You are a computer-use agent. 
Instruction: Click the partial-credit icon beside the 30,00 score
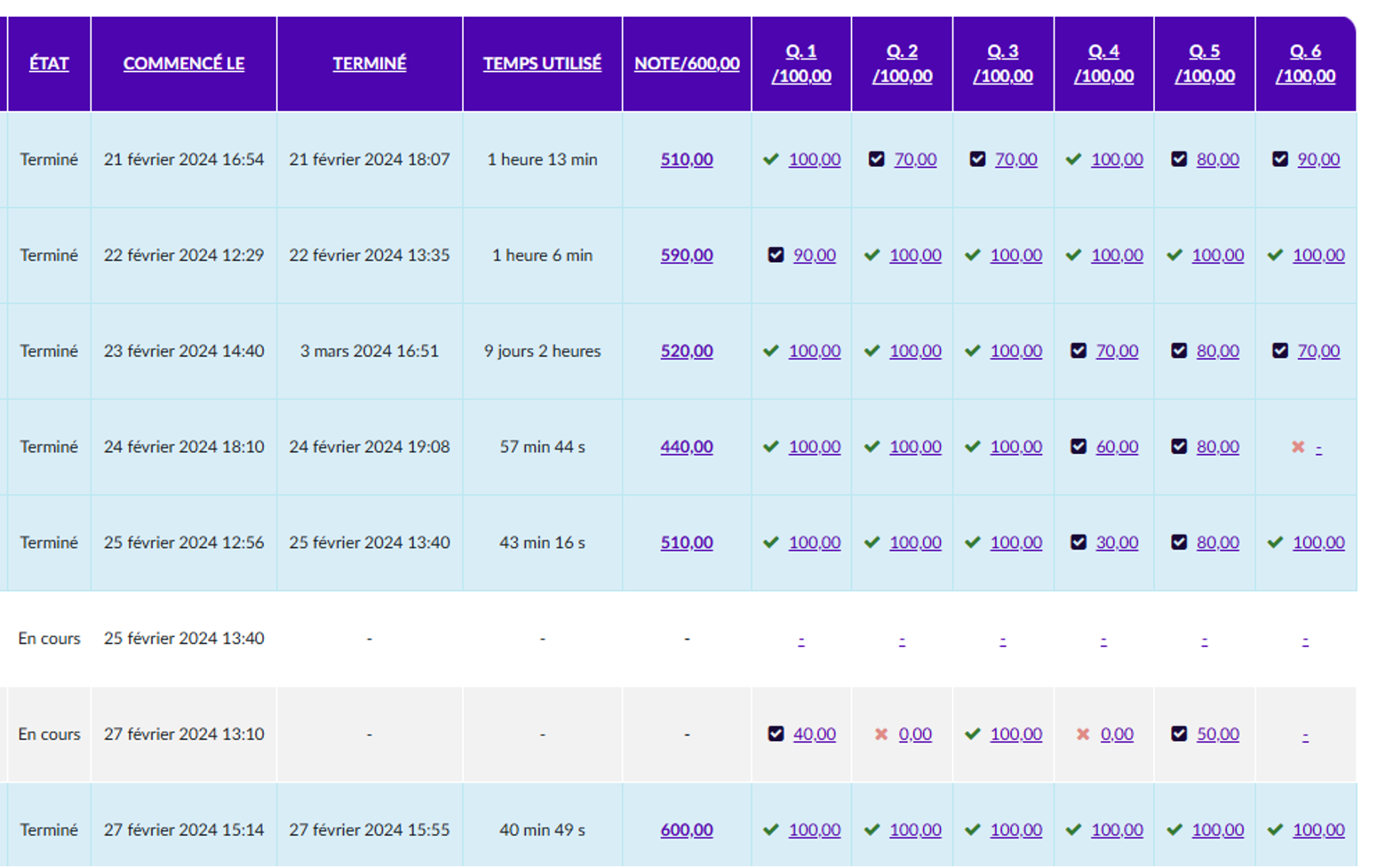(1078, 543)
